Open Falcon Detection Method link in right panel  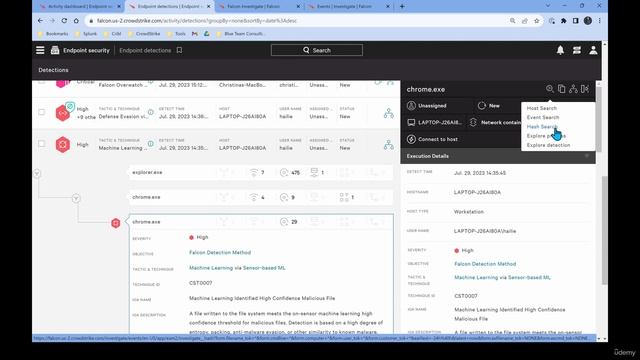pyautogui.click(x=485, y=264)
